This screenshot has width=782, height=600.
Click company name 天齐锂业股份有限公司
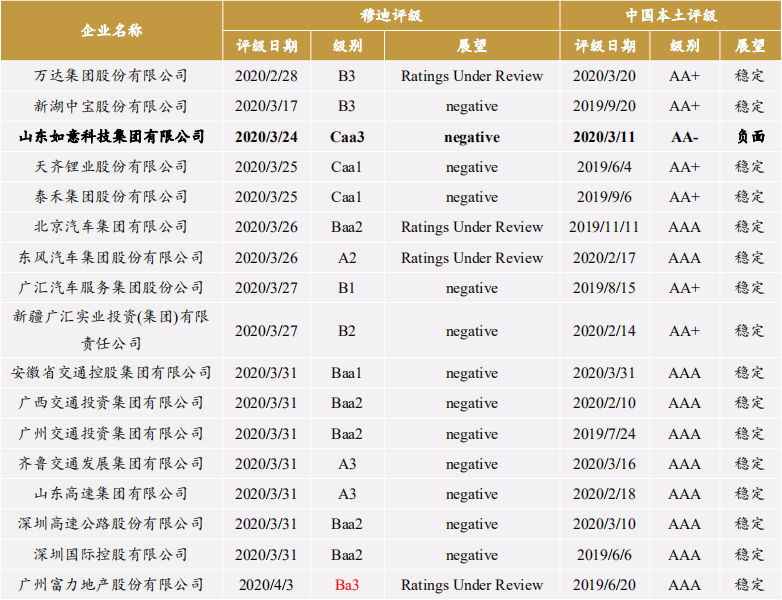pyautogui.click(x=111, y=167)
